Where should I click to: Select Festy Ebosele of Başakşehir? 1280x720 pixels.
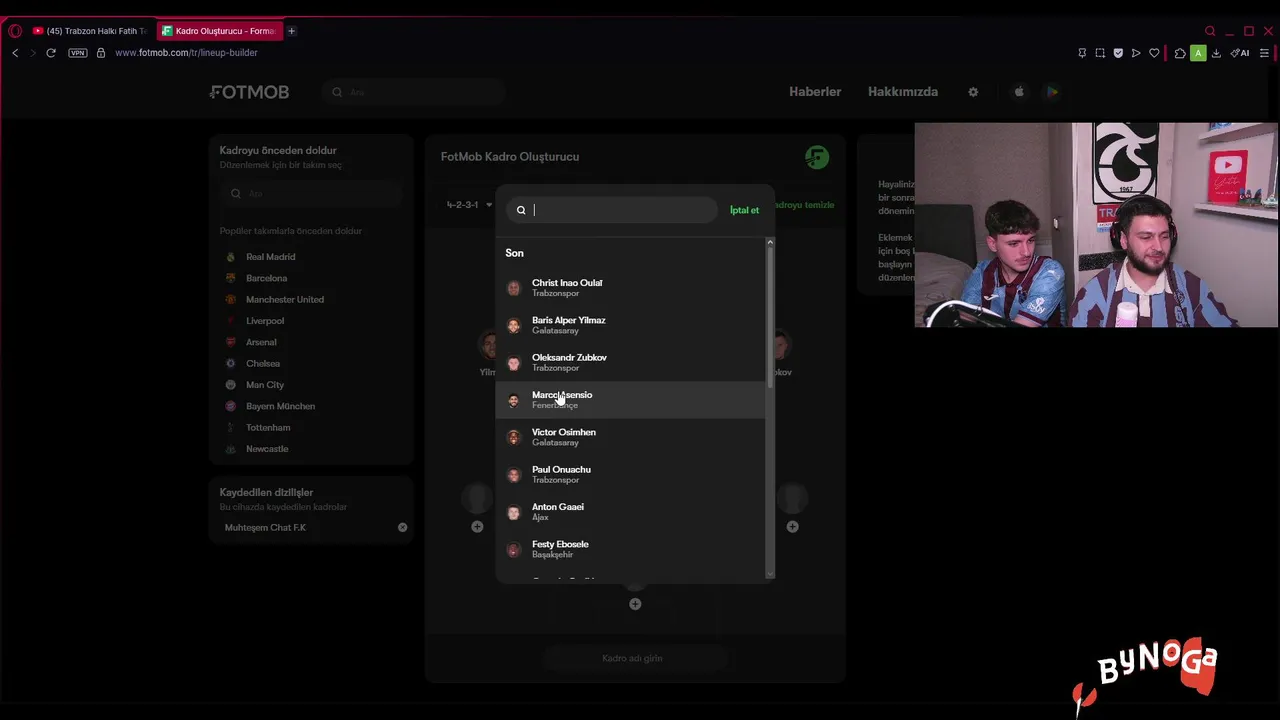(x=631, y=549)
